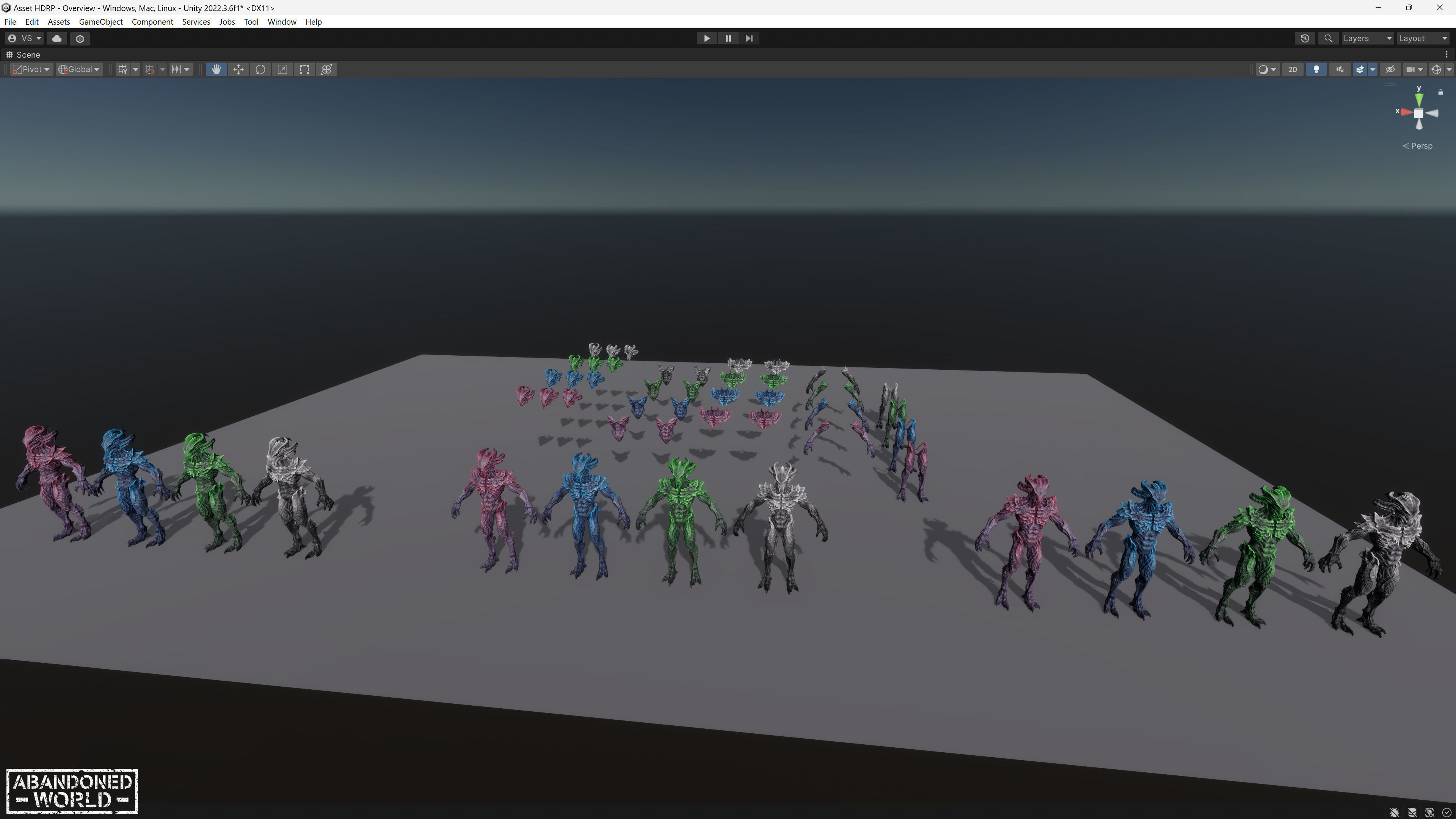Select the Rect transform tool

(x=304, y=69)
